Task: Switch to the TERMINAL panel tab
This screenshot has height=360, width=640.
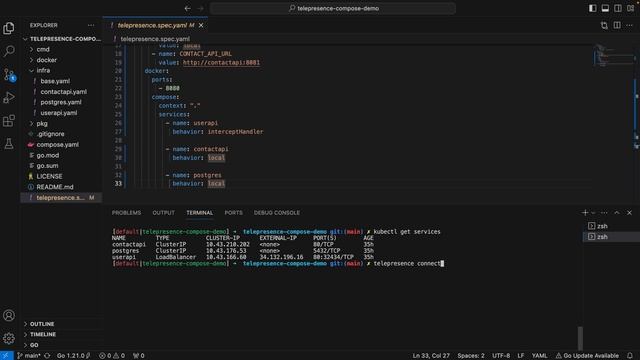Action: pos(200,213)
